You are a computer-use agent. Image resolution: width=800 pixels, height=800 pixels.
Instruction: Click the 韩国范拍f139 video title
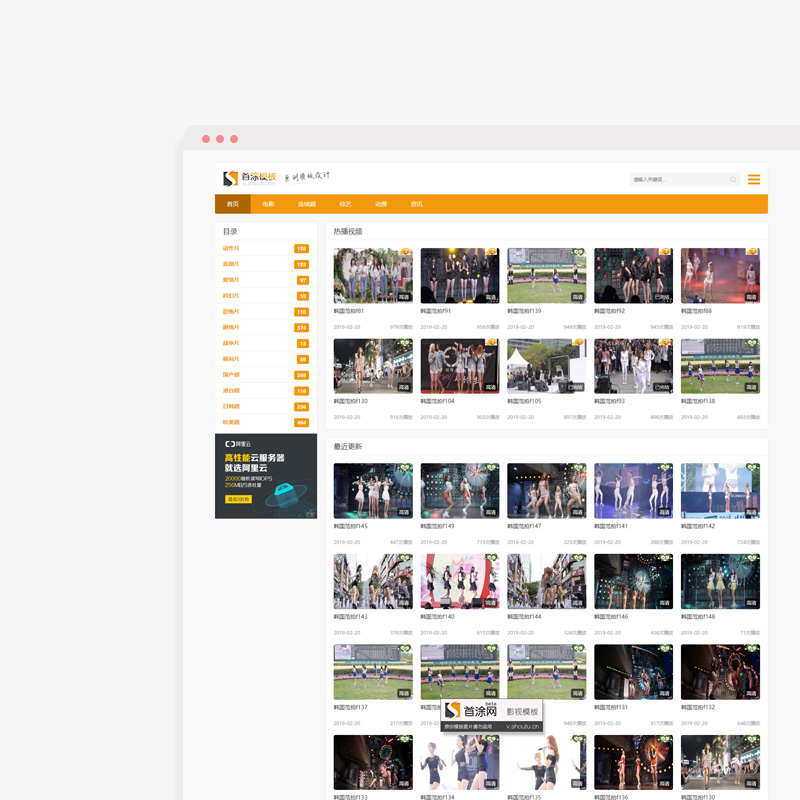tap(524, 311)
